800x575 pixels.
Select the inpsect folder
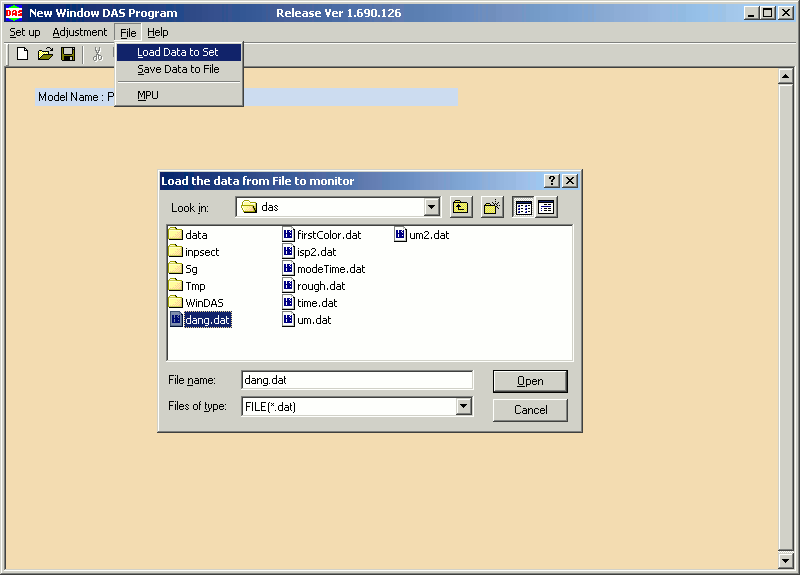tap(194, 252)
